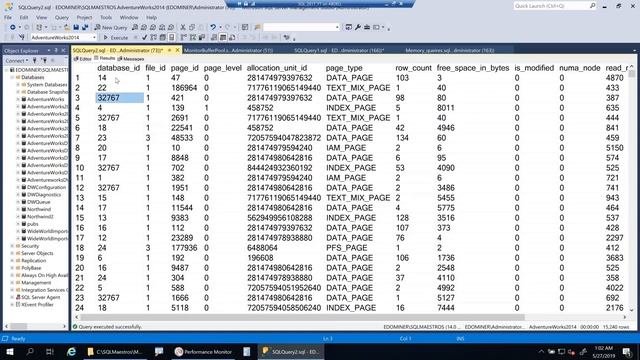Click the Disconnect plug icon in Object Explorer
640x360 pixels.
coord(44,60)
